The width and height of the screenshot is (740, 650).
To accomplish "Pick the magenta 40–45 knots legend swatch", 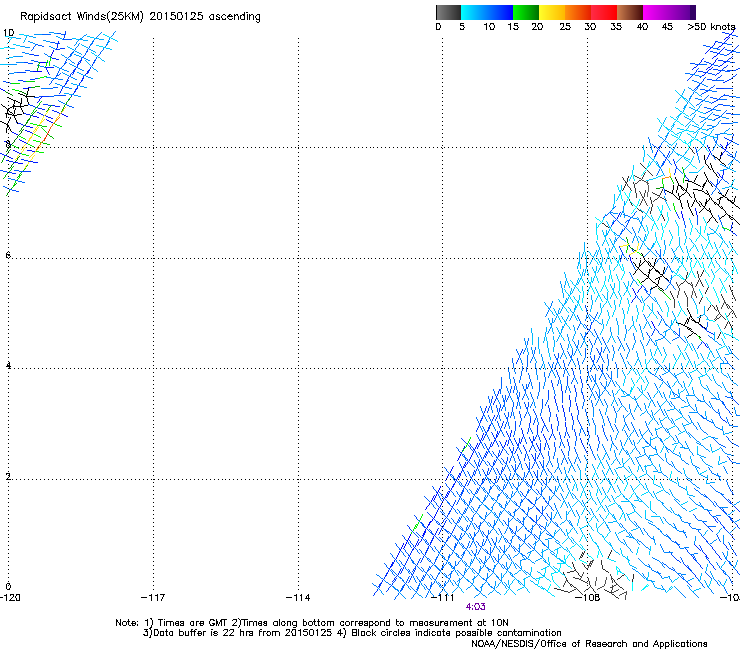I will click(656, 12).
